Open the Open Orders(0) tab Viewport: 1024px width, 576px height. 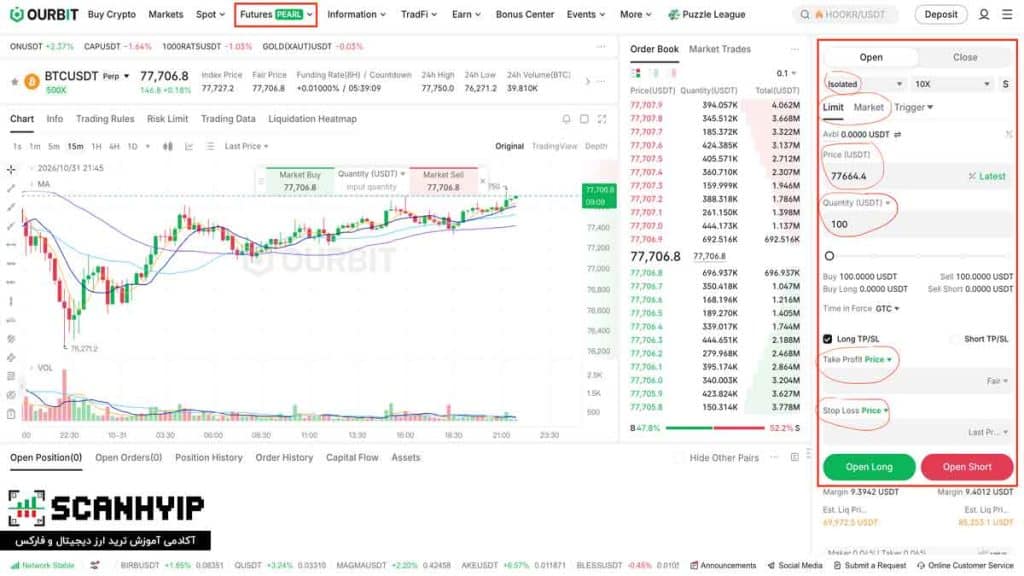(129, 458)
